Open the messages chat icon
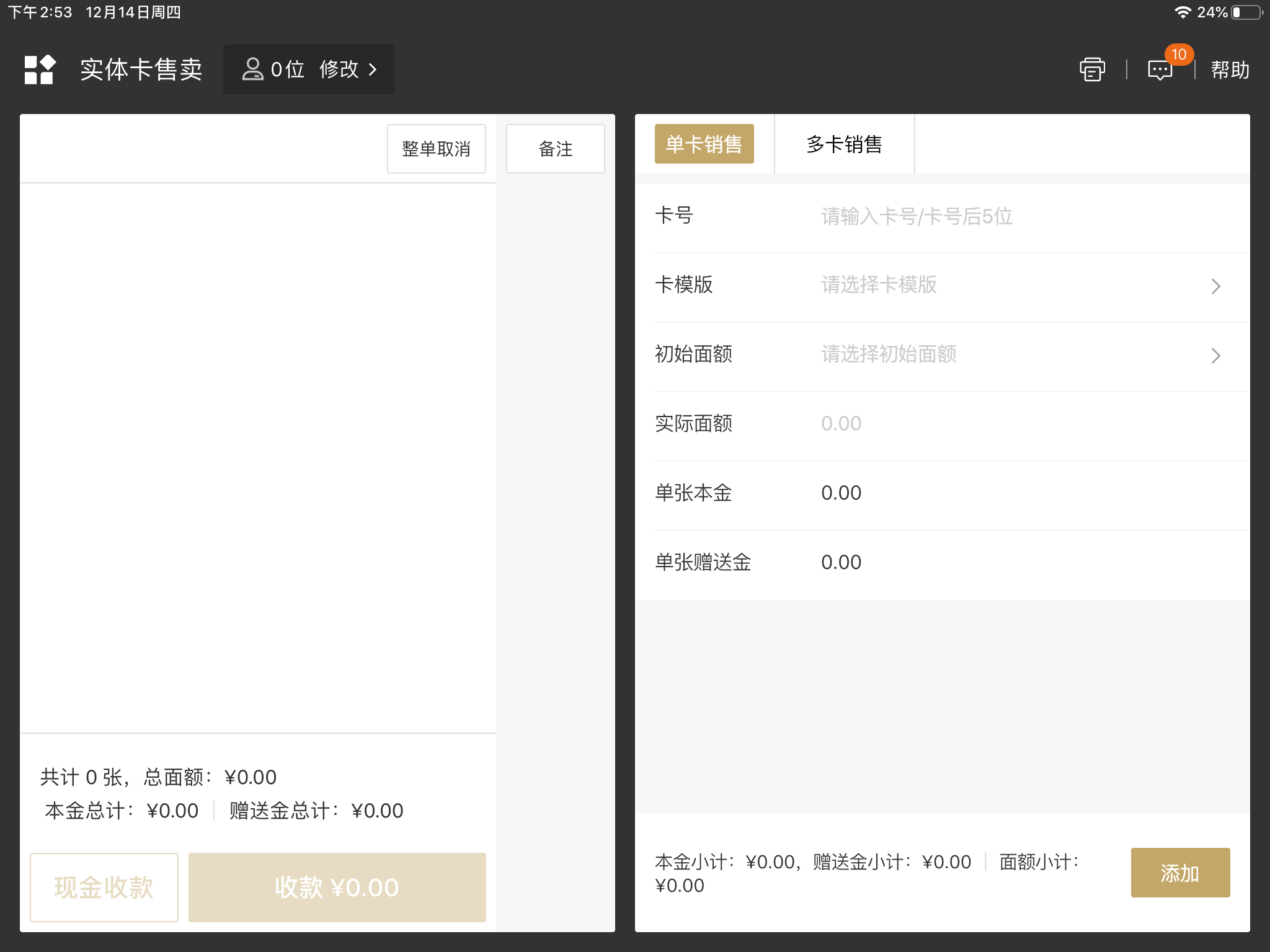The image size is (1270, 952). coord(1159,70)
